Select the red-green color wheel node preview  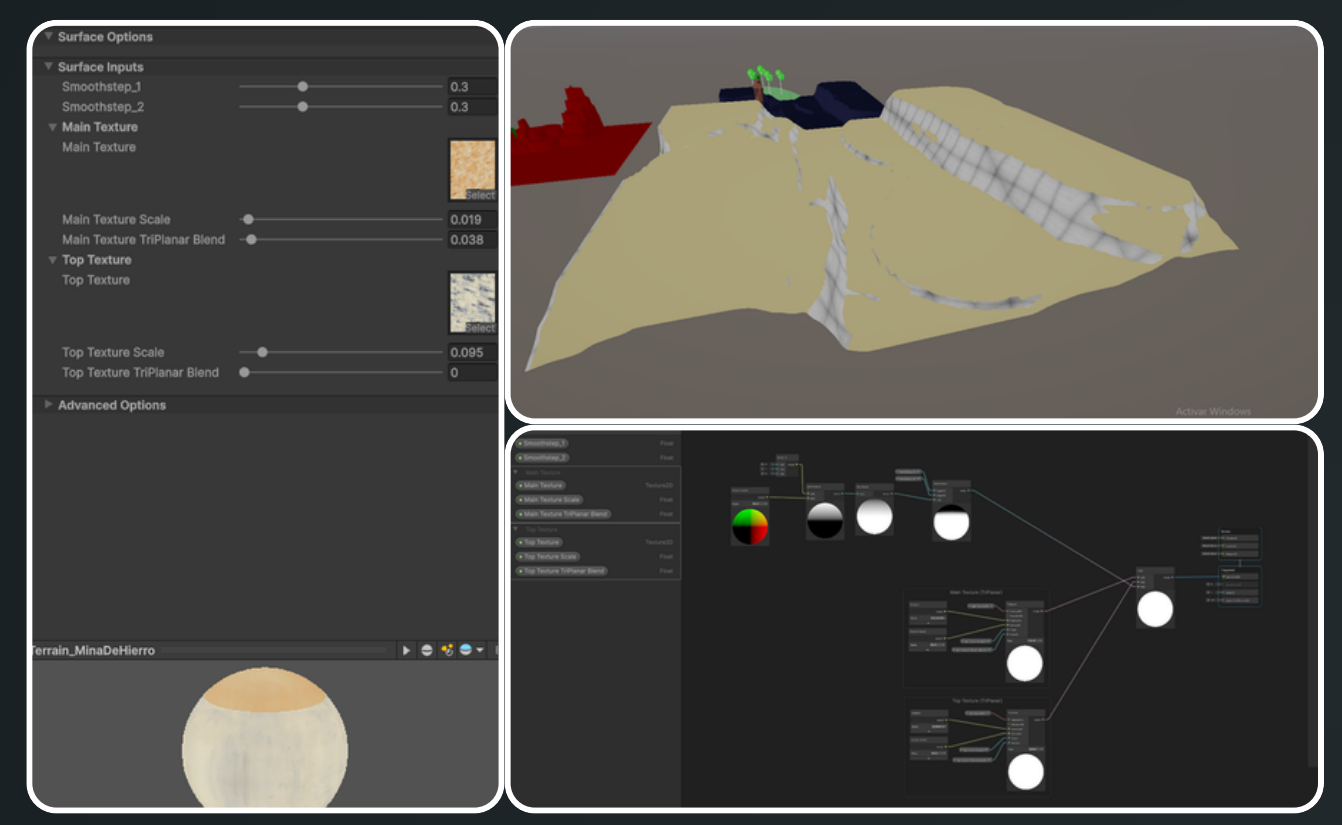click(749, 526)
